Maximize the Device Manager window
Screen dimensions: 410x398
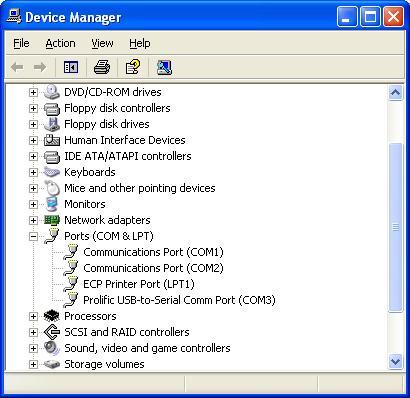(x=370, y=17)
